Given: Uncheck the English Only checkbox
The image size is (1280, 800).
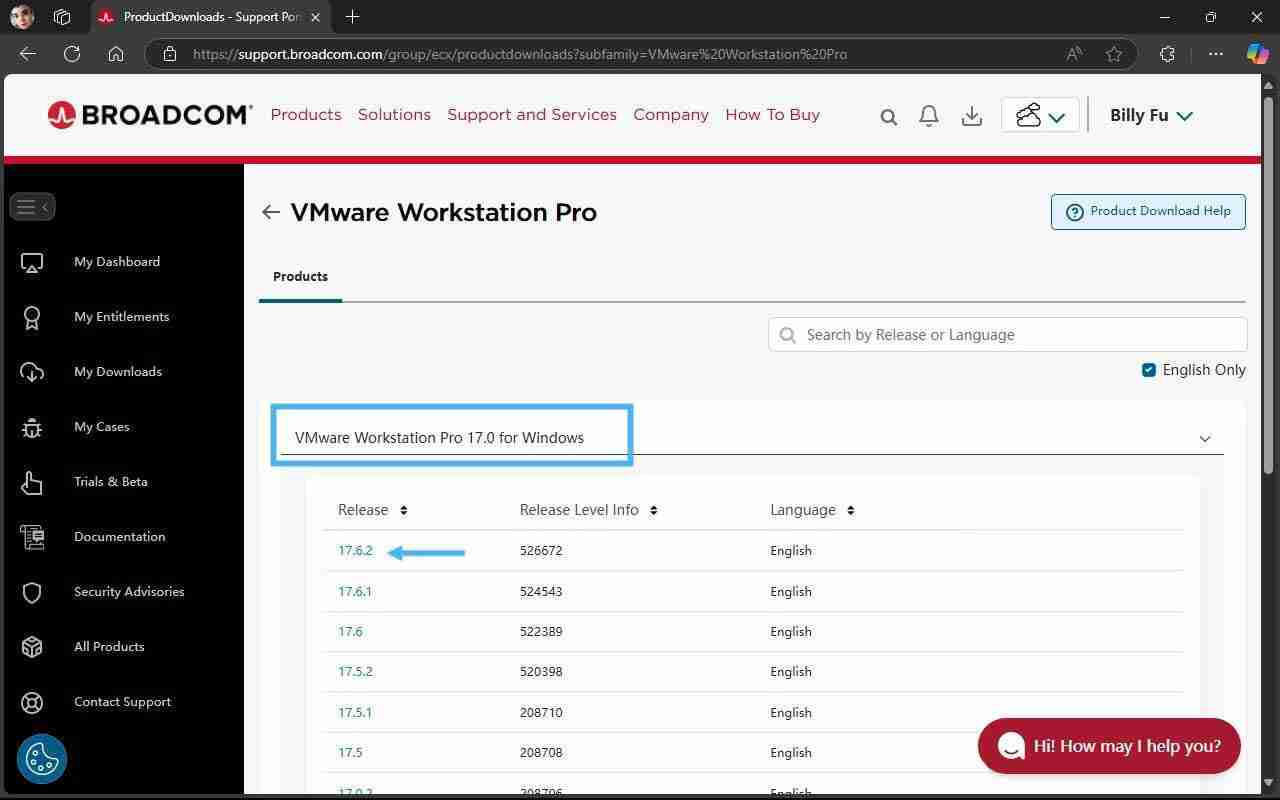Looking at the screenshot, I should [x=1148, y=369].
